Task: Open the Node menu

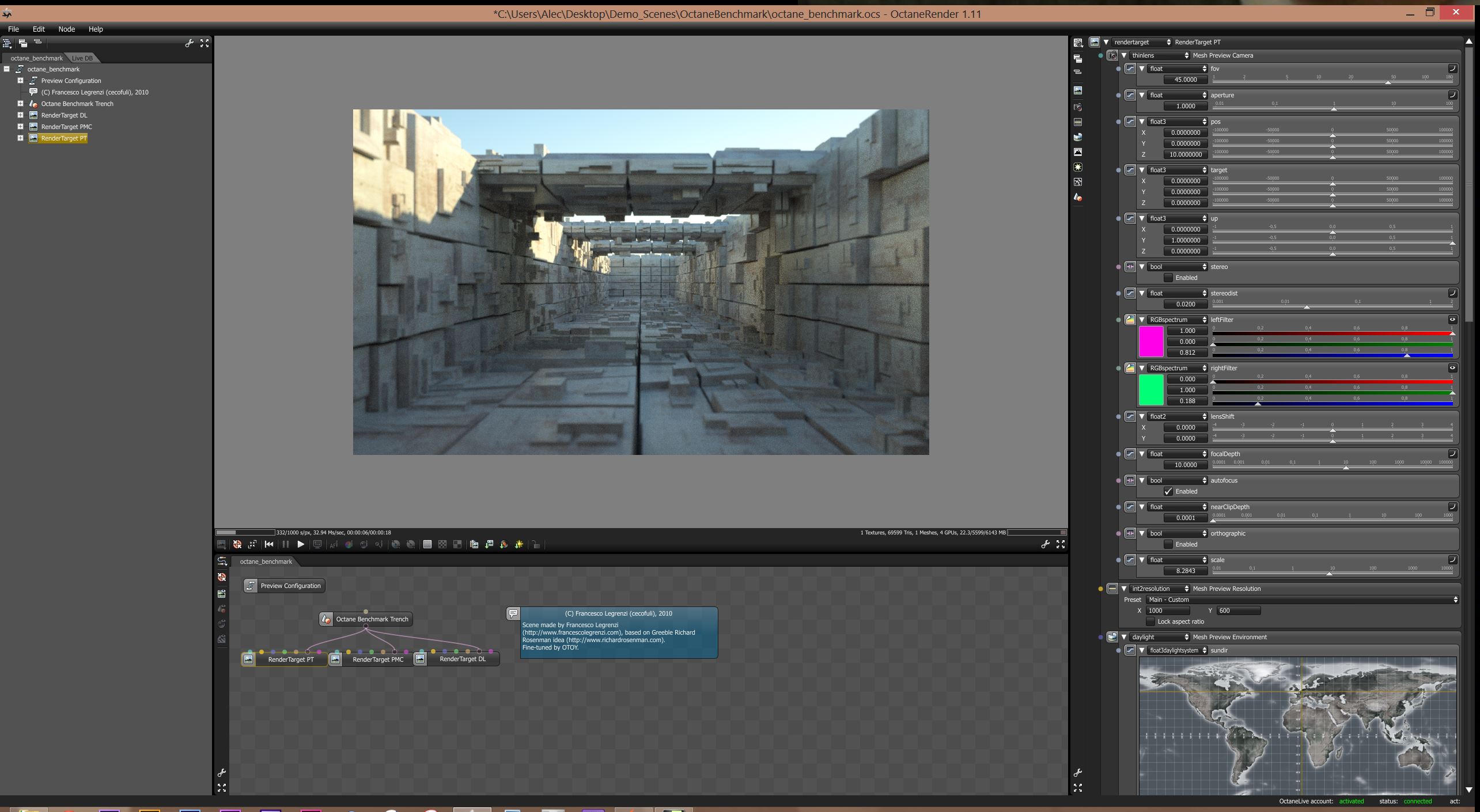Action: 66,29
